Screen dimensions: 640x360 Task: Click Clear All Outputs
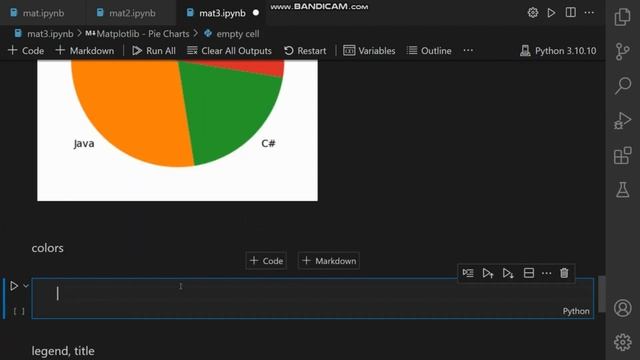click(x=229, y=51)
